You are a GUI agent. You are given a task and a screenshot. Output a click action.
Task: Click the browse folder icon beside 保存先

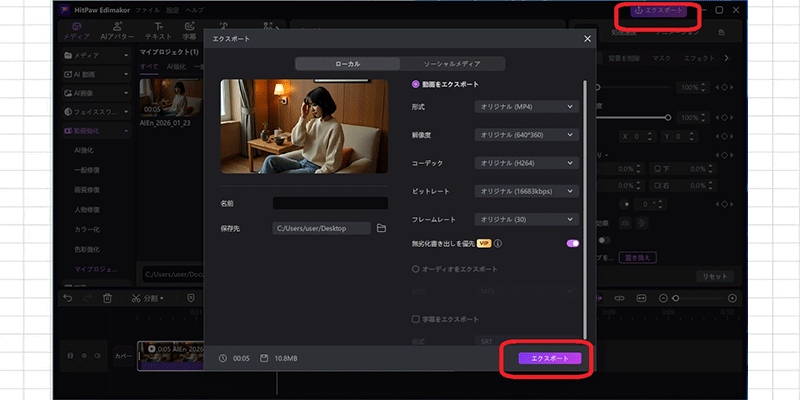pos(381,228)
